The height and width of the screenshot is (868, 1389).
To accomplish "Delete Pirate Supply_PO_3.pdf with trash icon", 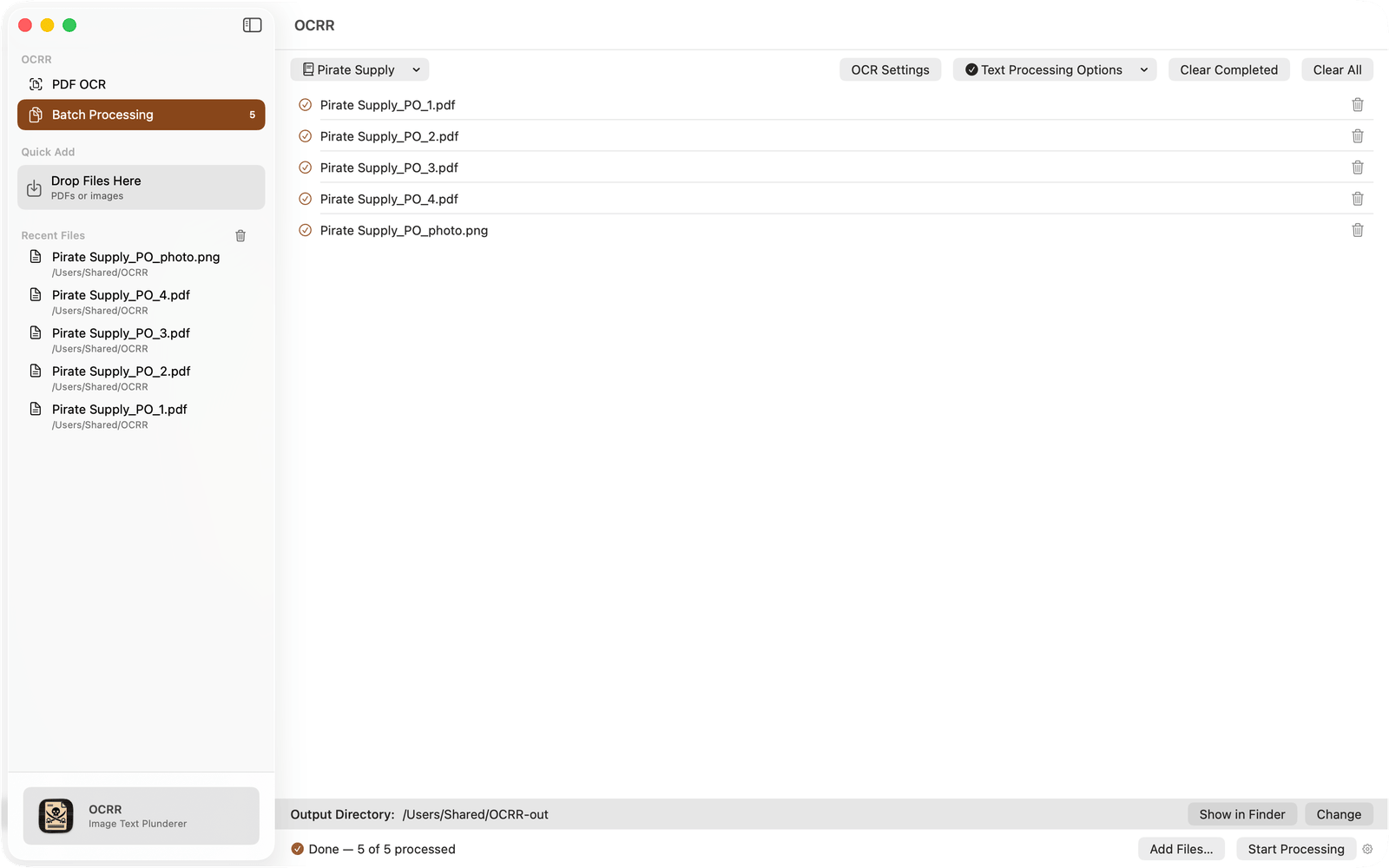I will (1358, 168).
